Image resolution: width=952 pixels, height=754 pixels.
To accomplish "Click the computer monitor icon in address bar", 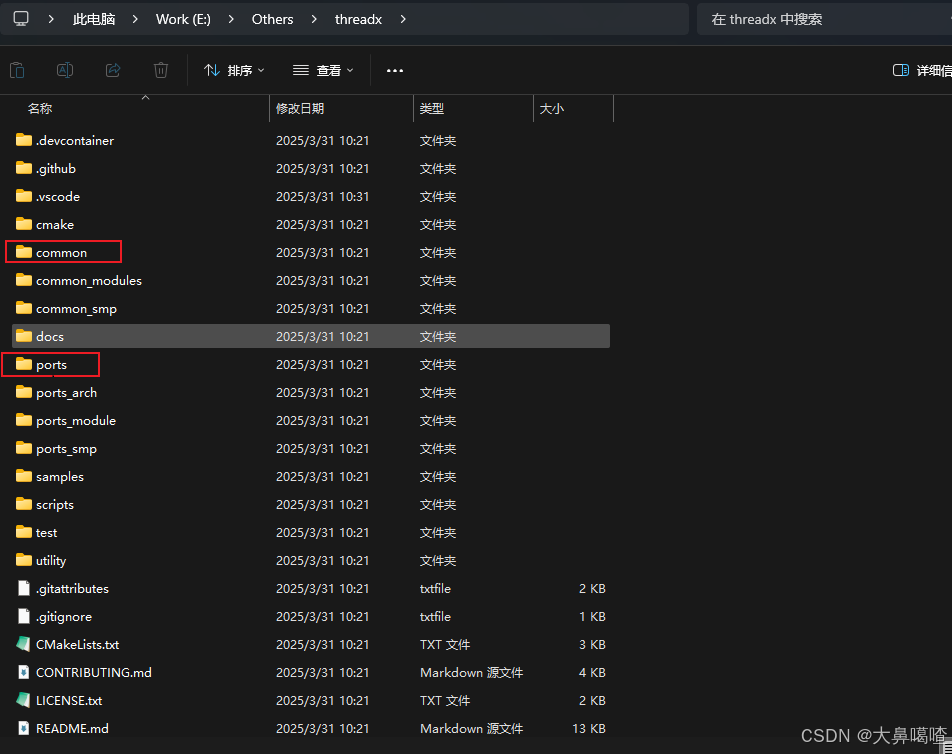I will [x=21, y=19].
